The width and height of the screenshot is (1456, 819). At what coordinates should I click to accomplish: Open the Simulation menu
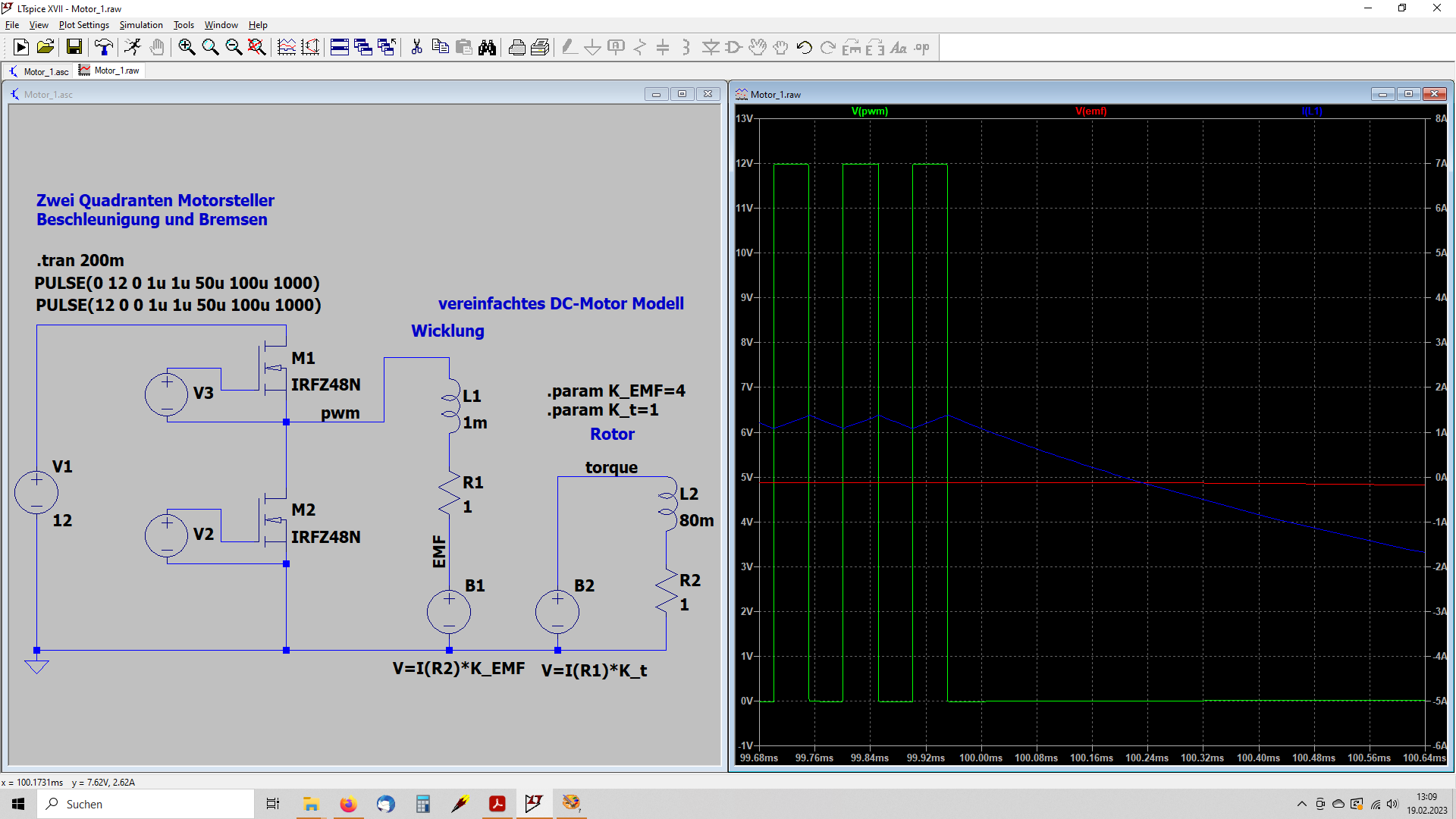(x=141, y=25)
